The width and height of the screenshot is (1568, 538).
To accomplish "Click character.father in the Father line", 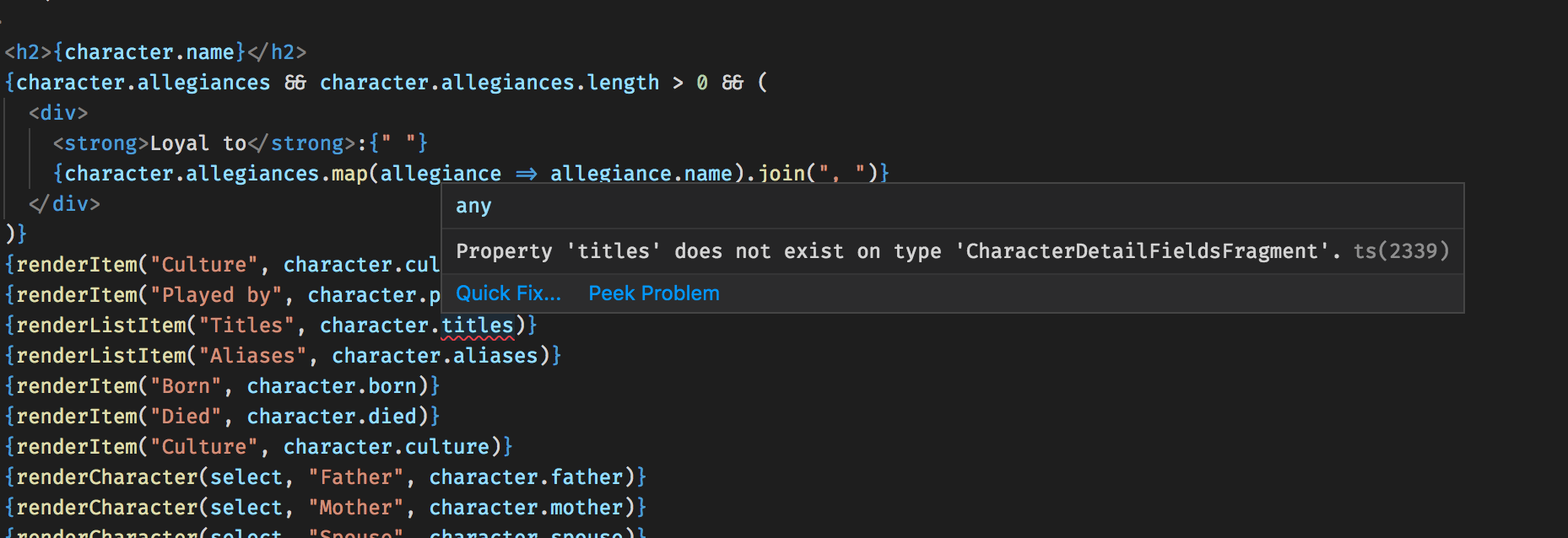I will pyautogui.click(x=526, y=477).
